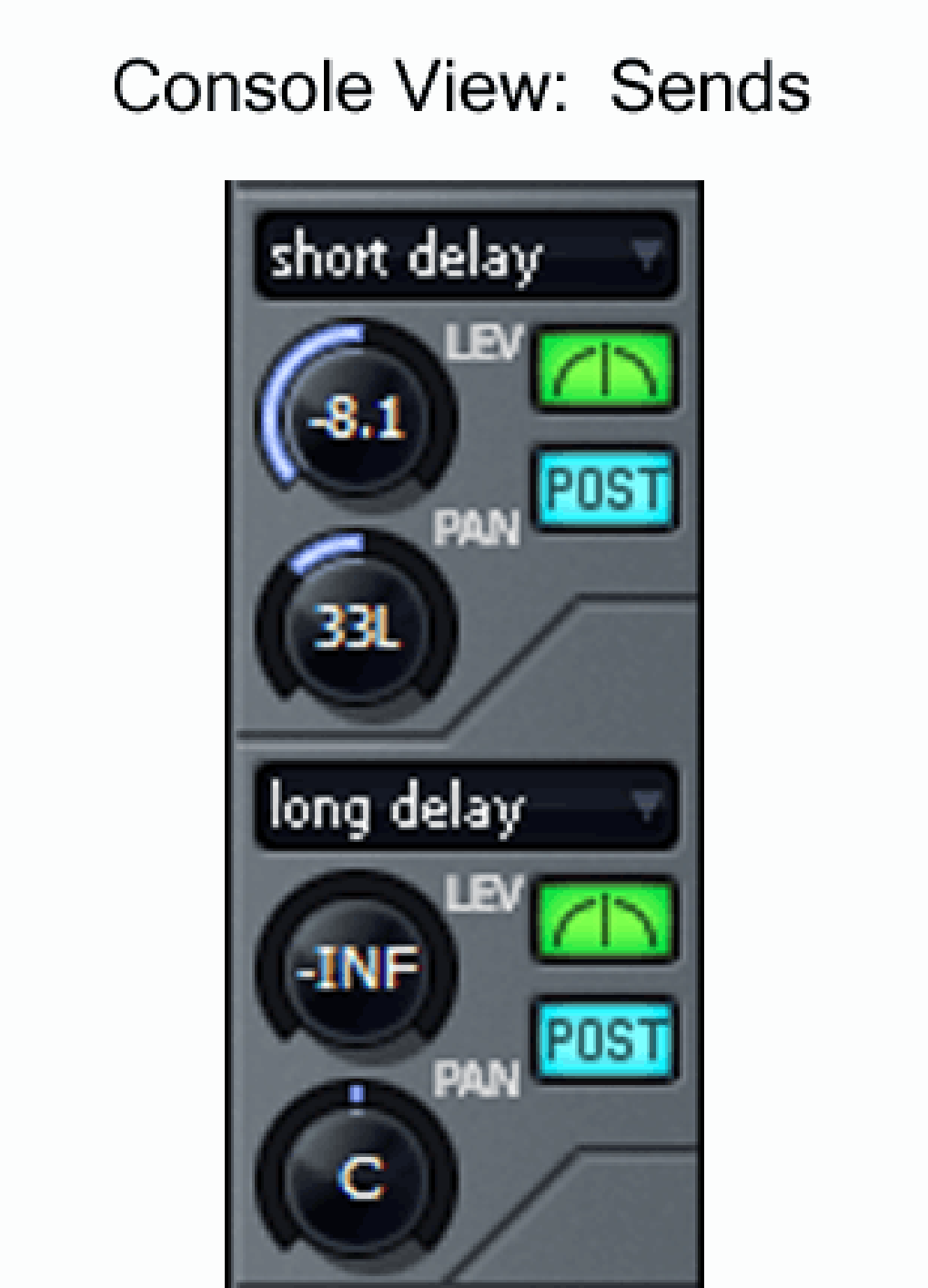Switch long delay send POST button to pre-fader

click(605, 1040)
